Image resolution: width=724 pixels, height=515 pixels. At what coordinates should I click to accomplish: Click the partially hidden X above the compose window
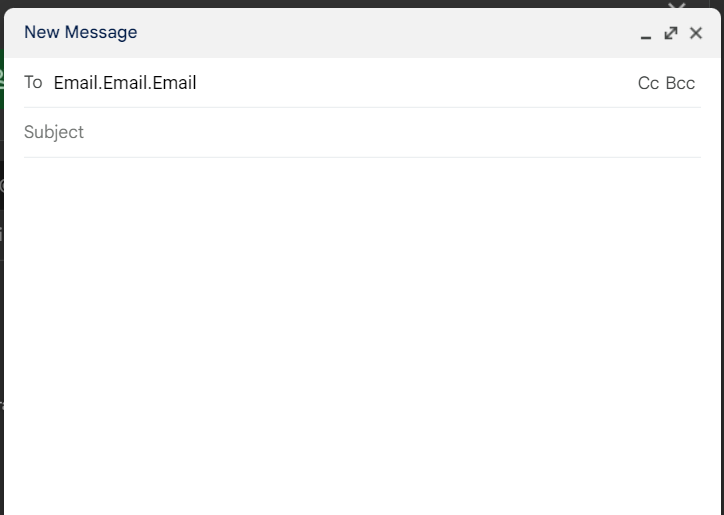click(x=677, y=7)
